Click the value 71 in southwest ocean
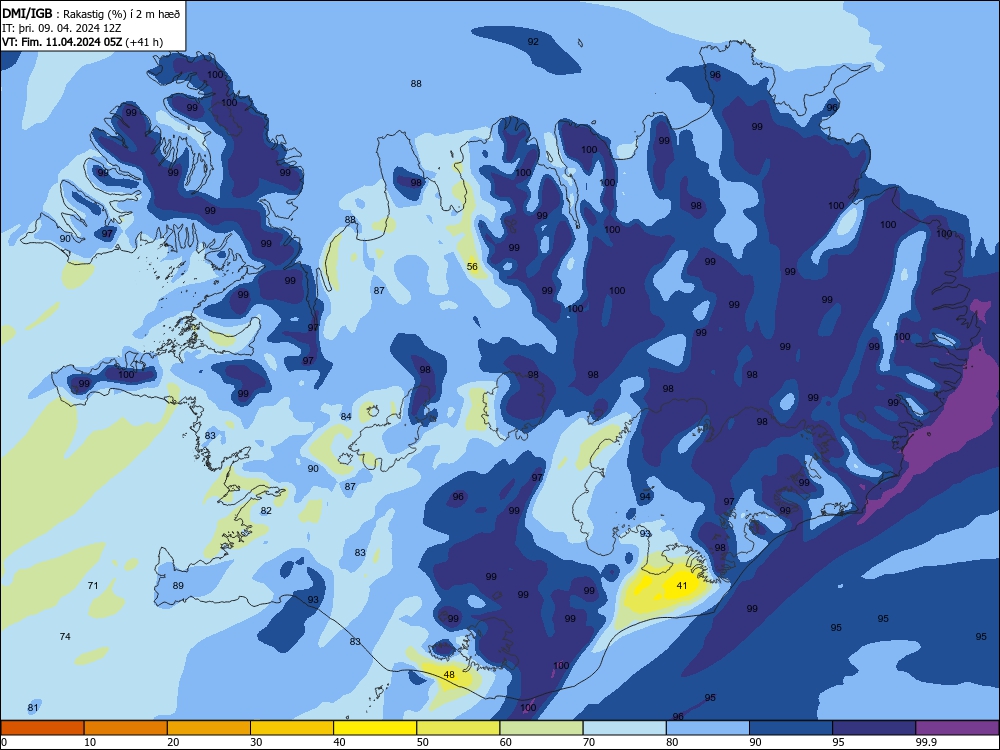 point(92,585)
